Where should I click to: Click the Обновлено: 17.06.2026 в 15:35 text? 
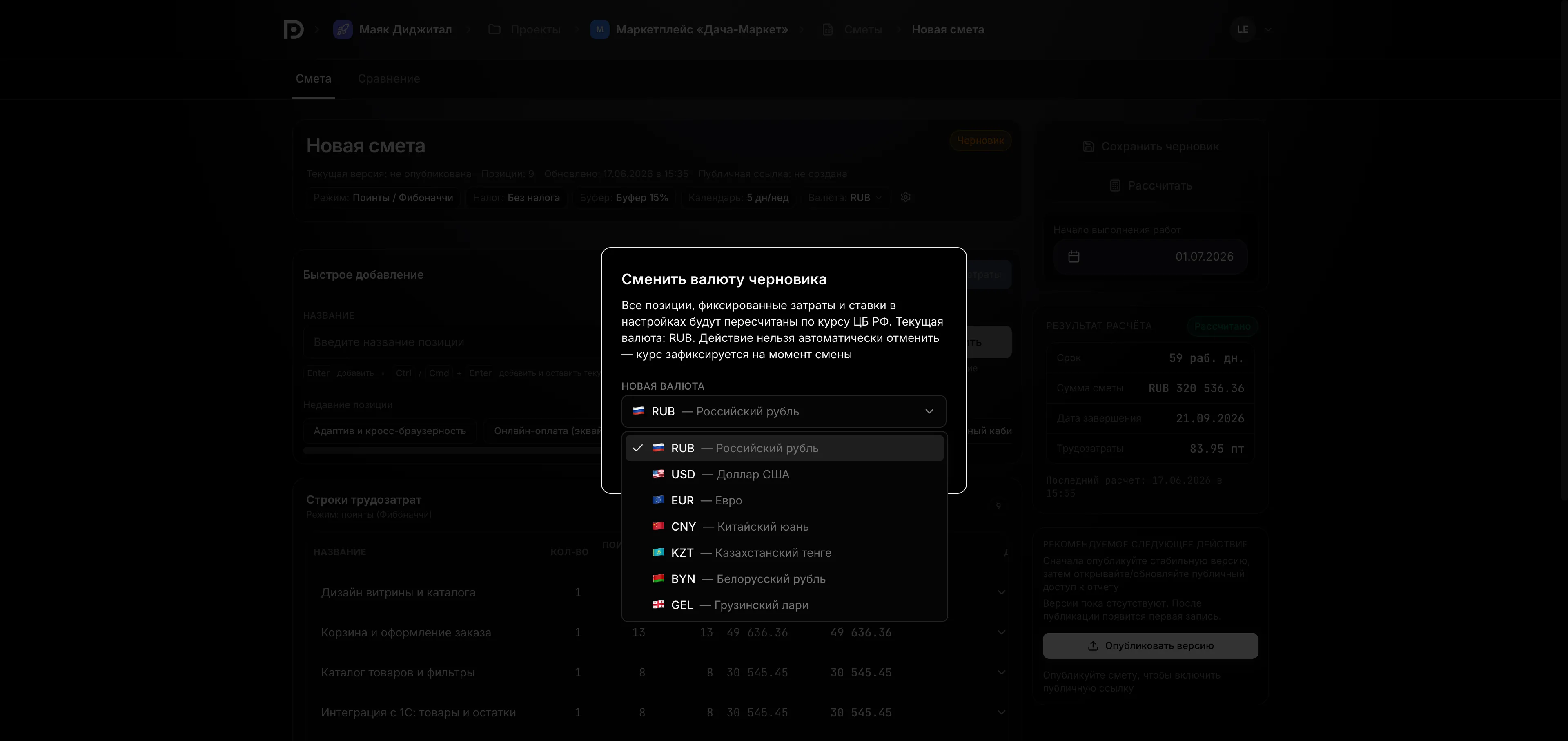click(x=616, y=174)
